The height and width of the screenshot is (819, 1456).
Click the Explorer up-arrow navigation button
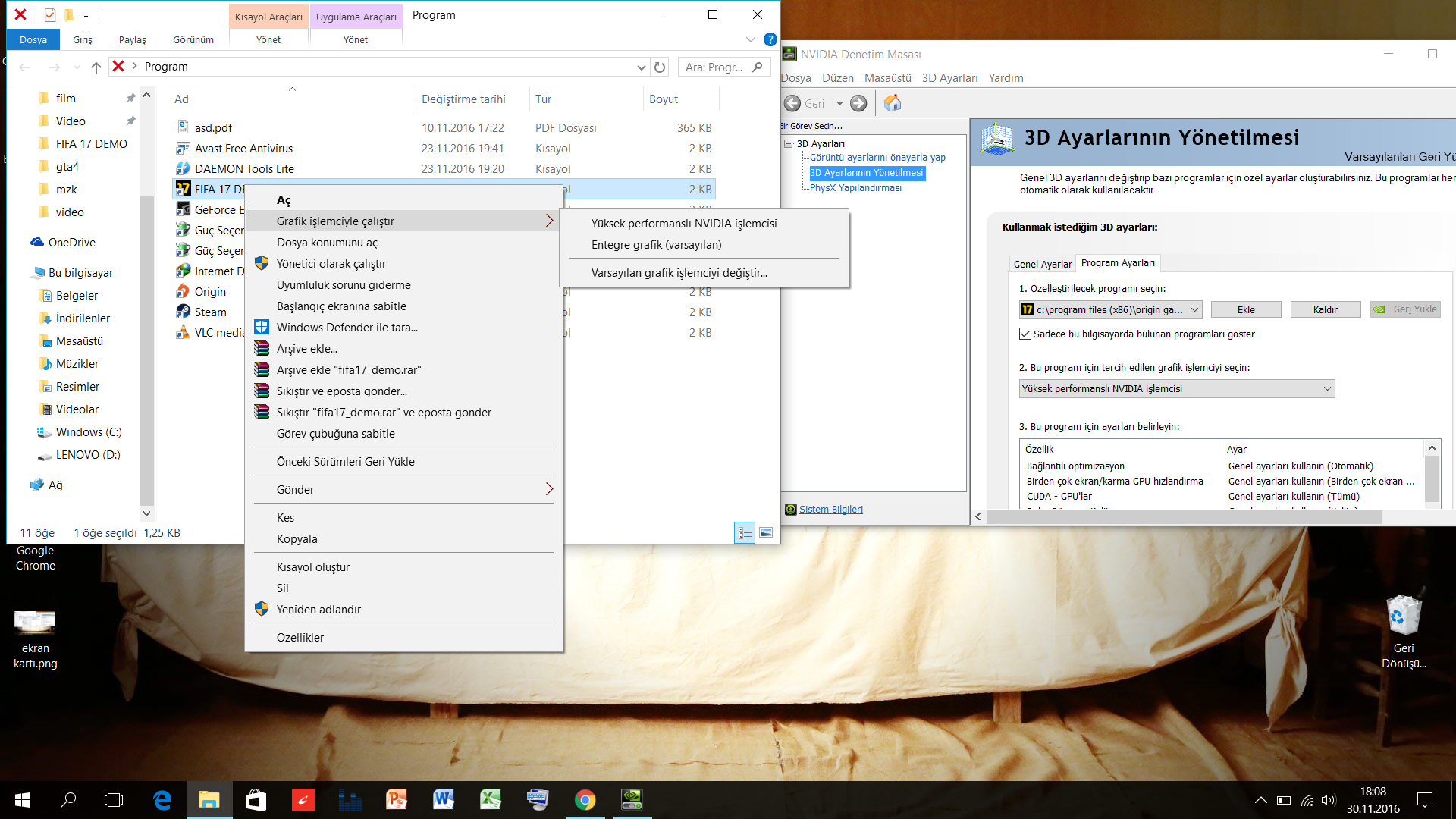pos(96,67)
